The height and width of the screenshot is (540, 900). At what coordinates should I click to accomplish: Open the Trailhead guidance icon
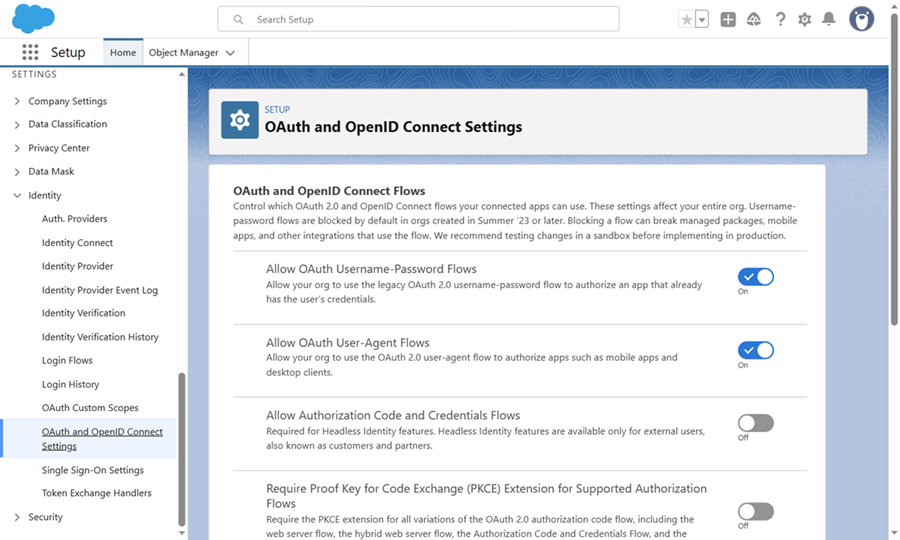754,19
